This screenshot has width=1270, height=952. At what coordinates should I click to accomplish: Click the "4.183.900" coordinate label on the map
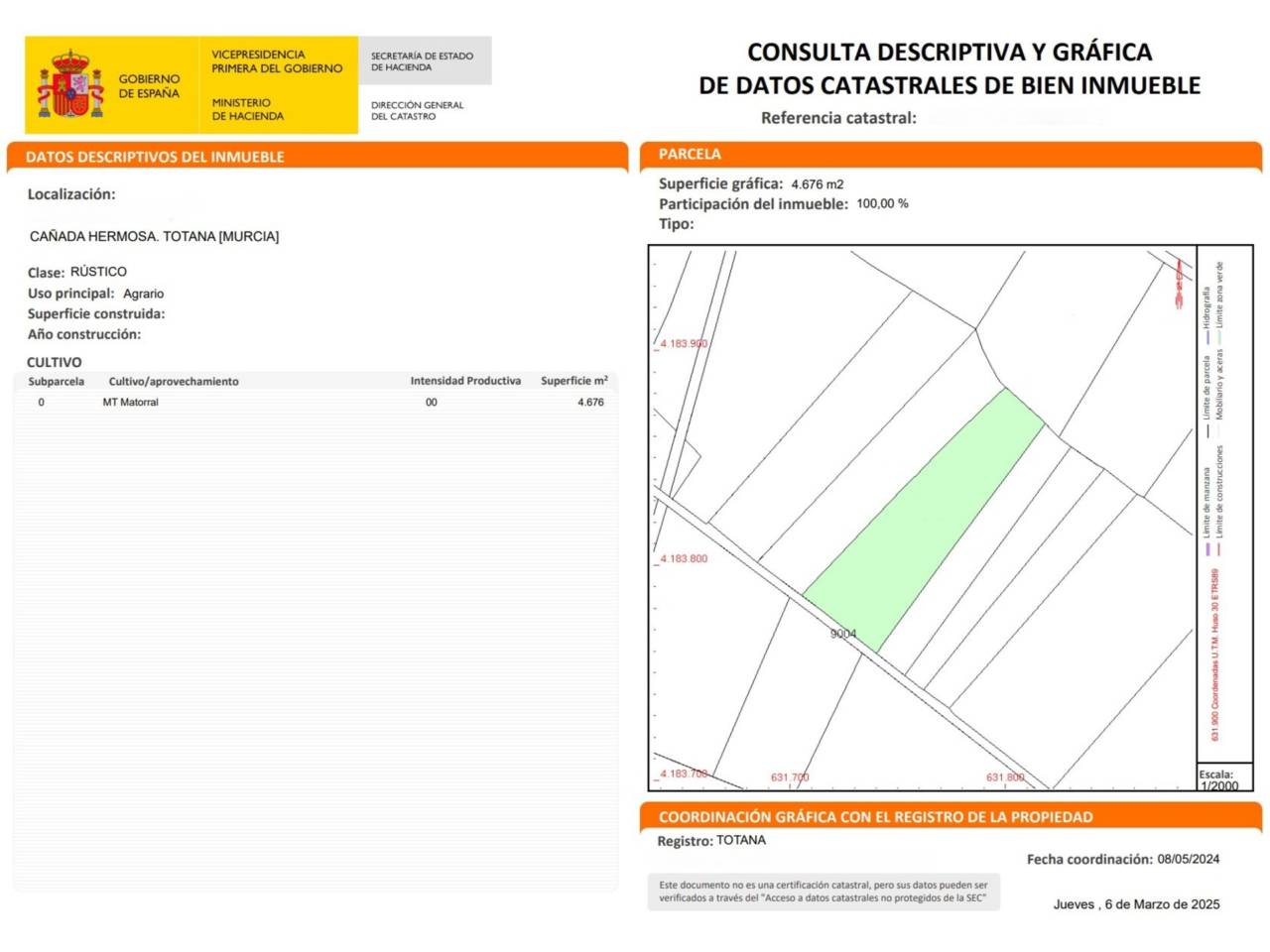point(684,344)
